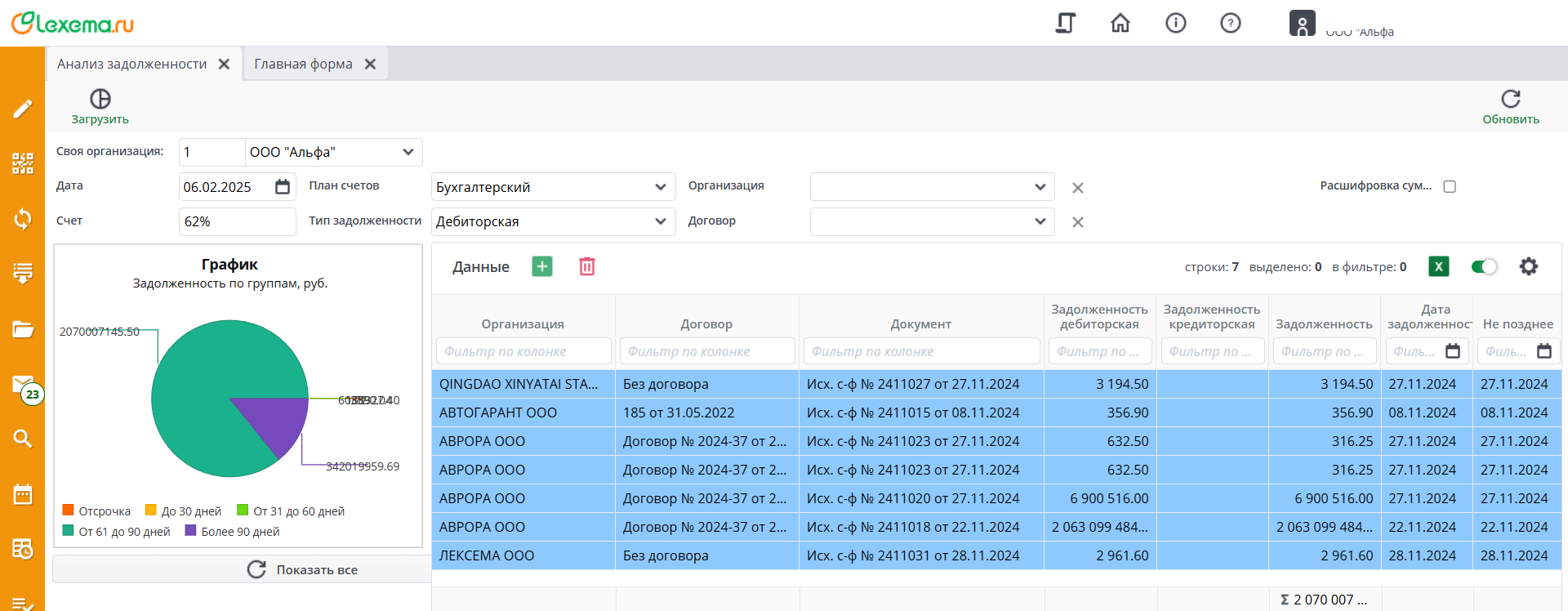Screen dimensions: 1568x611
Task: Select АВТОГАРАНТ ООО row
Action: click(x=996, y=413)
